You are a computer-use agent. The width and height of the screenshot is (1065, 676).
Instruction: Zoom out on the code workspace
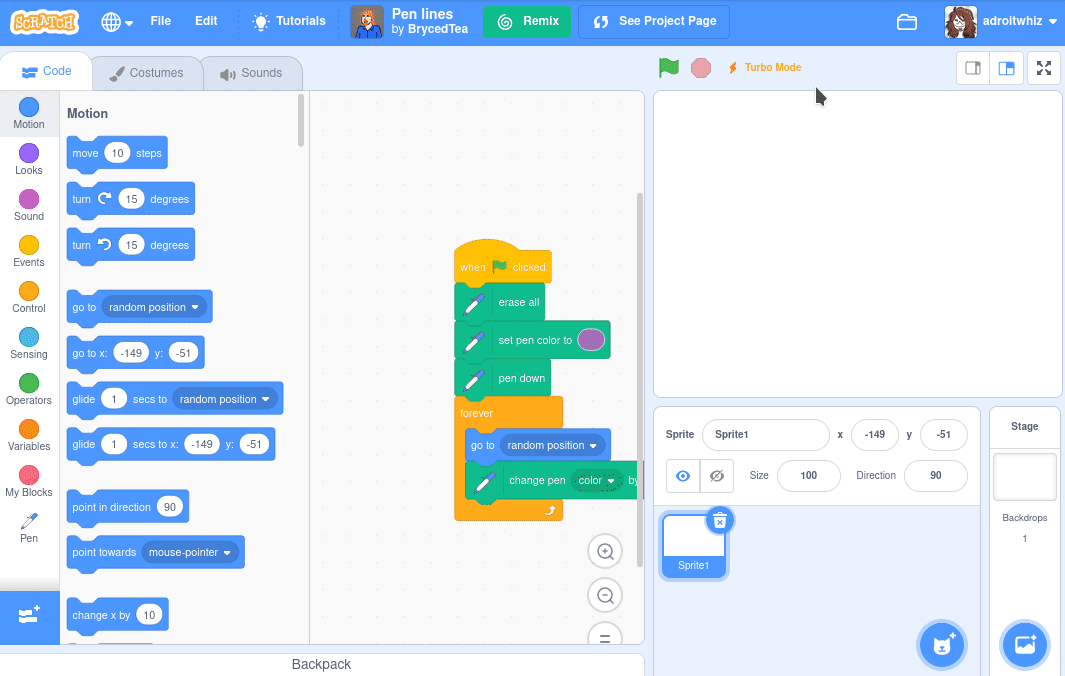[x=604, y=596]
